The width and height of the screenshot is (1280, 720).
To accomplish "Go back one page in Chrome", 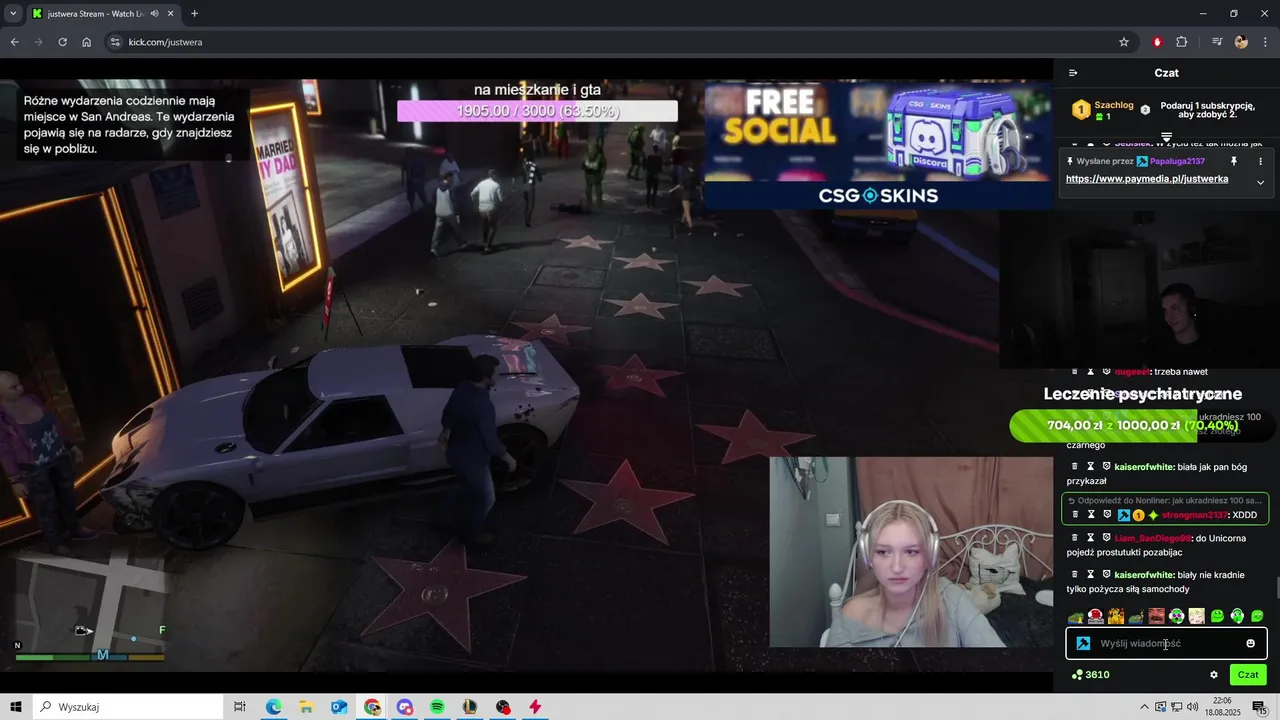I will [x=14, y=42].
